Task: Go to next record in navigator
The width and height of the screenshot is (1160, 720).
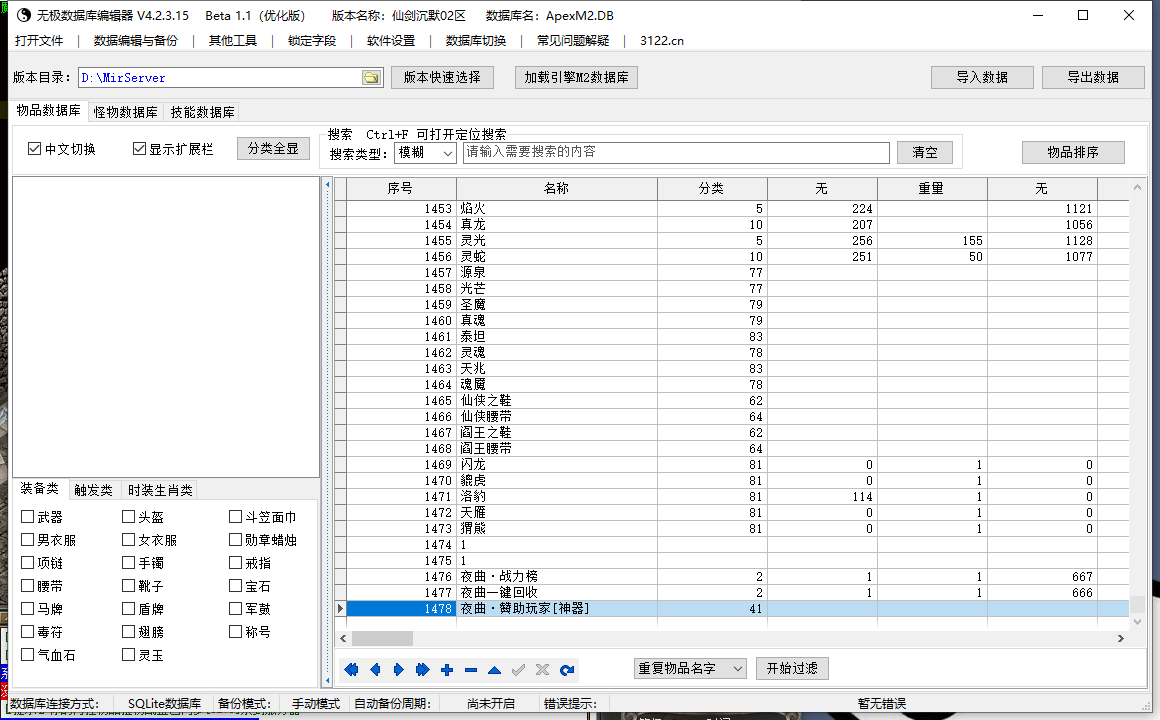Action: click(x=399, y=670)
